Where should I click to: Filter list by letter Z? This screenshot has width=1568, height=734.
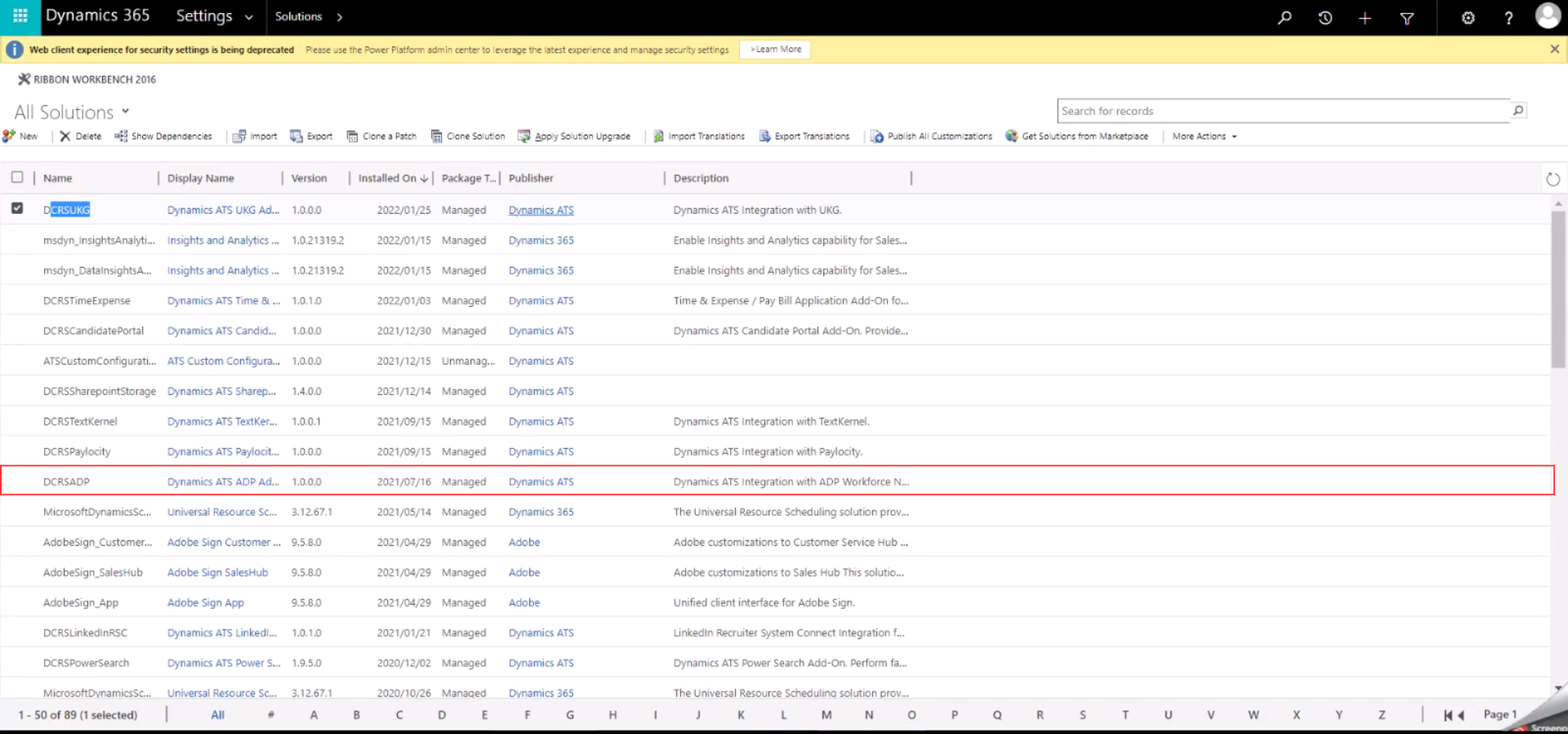[1382, 715]
